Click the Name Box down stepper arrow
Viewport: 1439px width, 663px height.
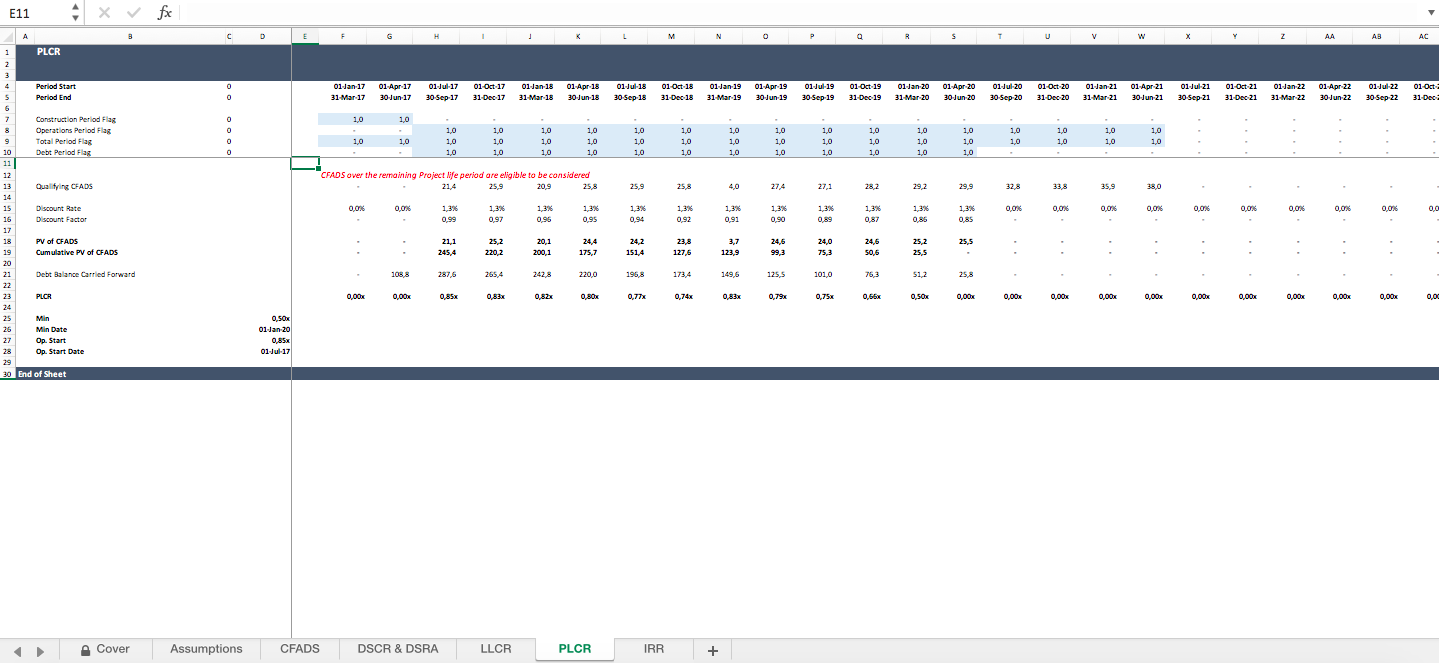(x=74, y=18)
